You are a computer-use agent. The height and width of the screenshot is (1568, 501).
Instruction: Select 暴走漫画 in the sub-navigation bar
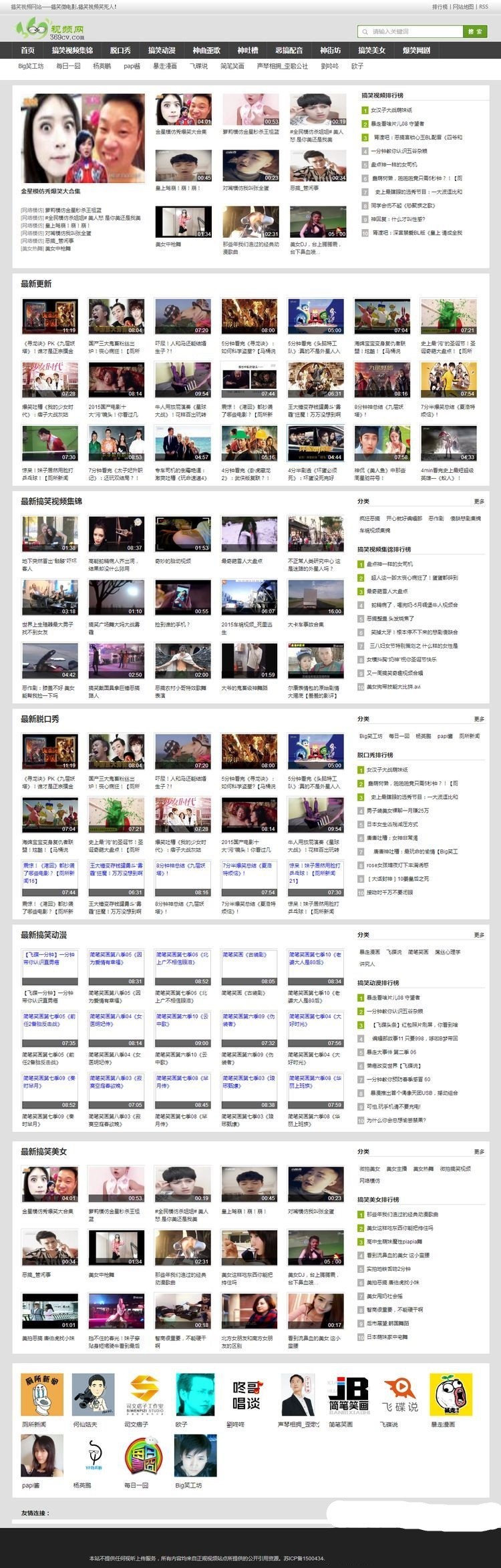point(165,66)
